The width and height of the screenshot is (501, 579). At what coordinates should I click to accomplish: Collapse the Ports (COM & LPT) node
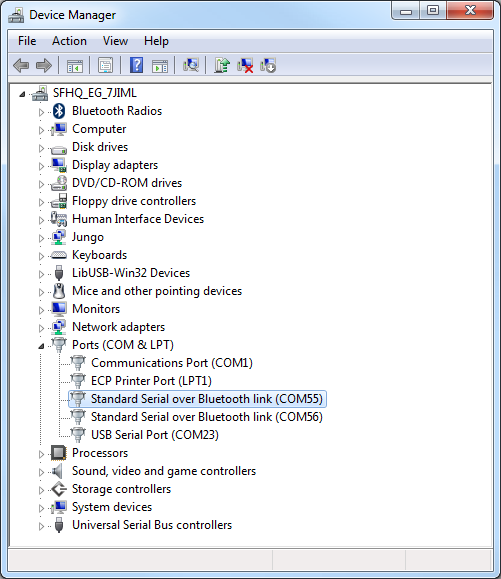coord(41,346)
